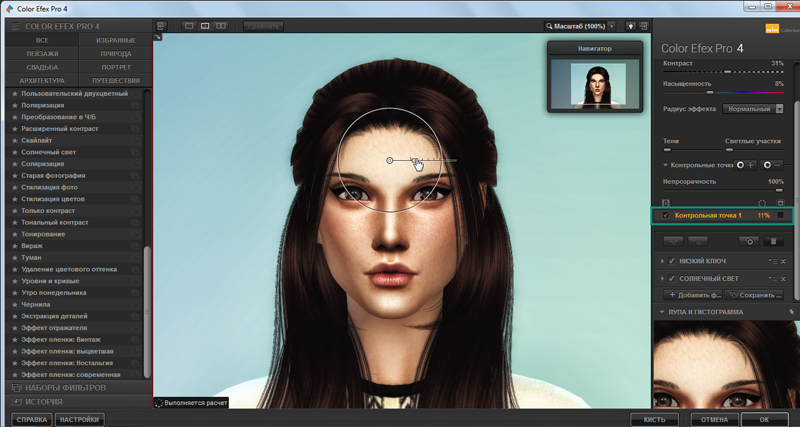Click the control point center on forehead
Viewport: 800px width, 427px height.
[390, 160]
